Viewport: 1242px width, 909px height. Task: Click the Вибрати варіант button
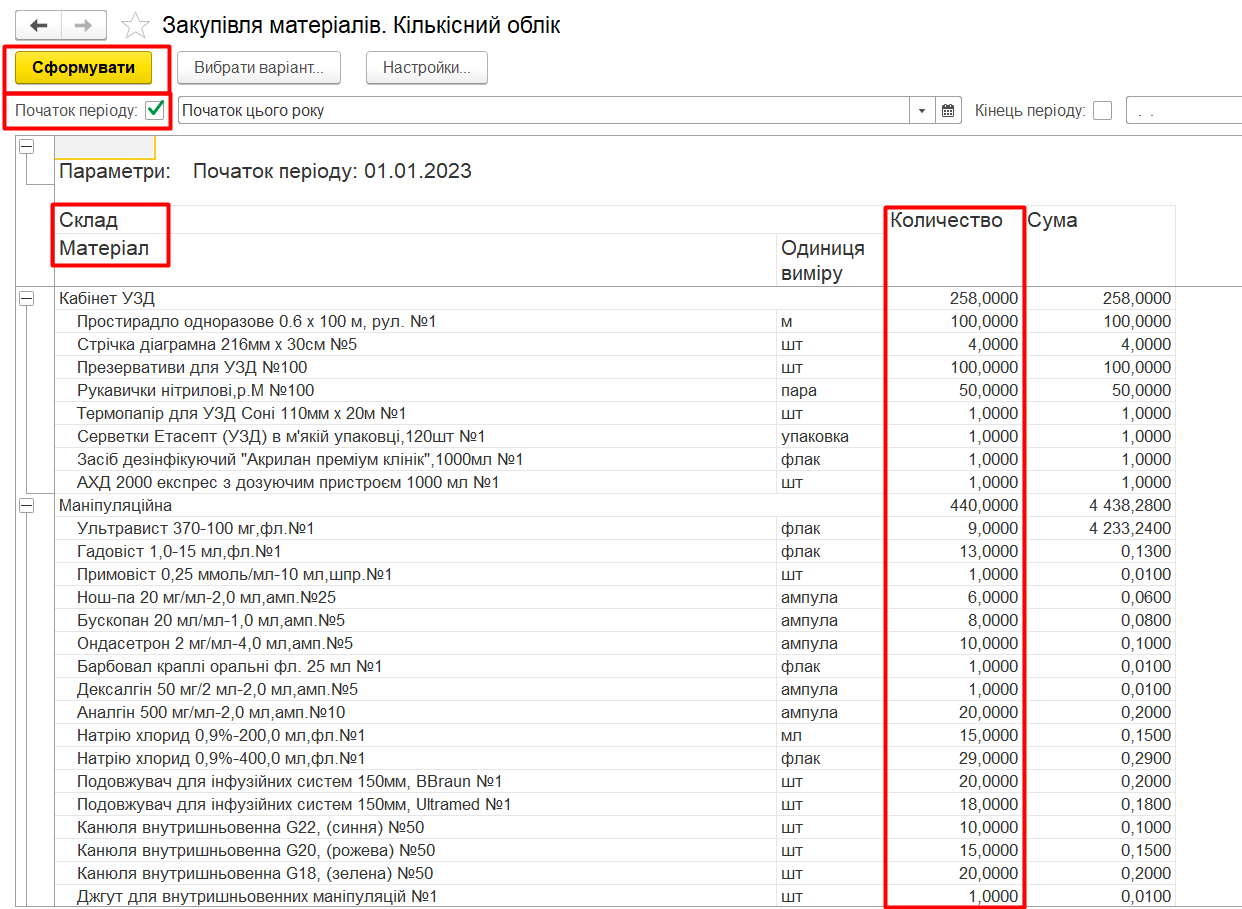(259, 68)
